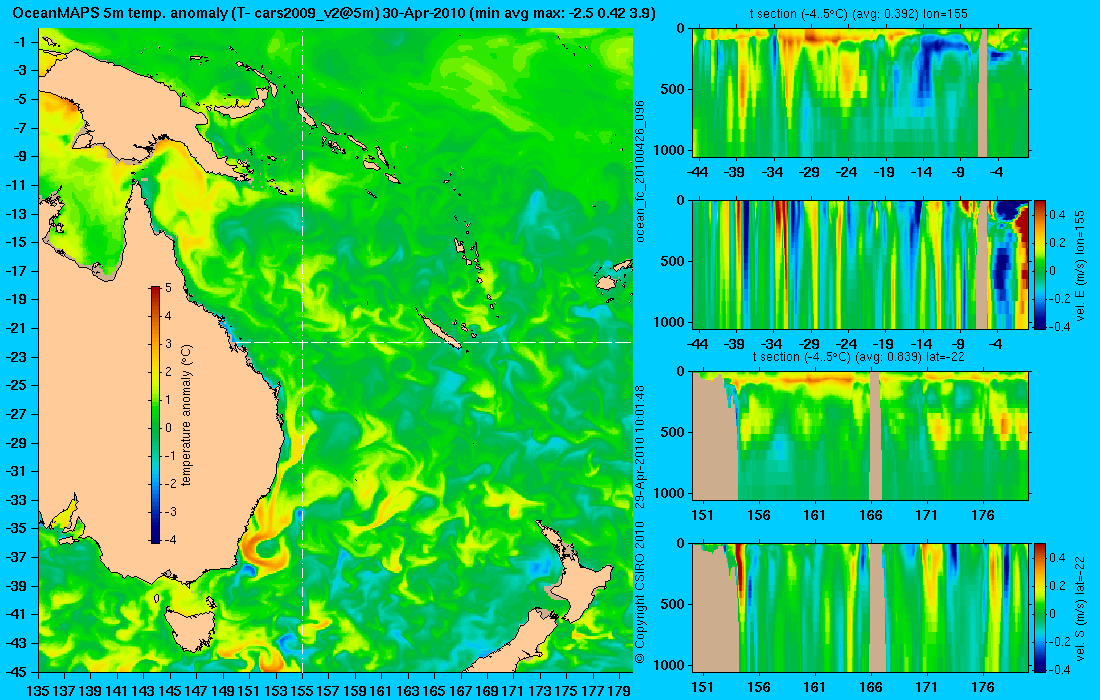
Task: Click the '© Copyright CSIRO 2010' notice
Action: click(640, 592)
